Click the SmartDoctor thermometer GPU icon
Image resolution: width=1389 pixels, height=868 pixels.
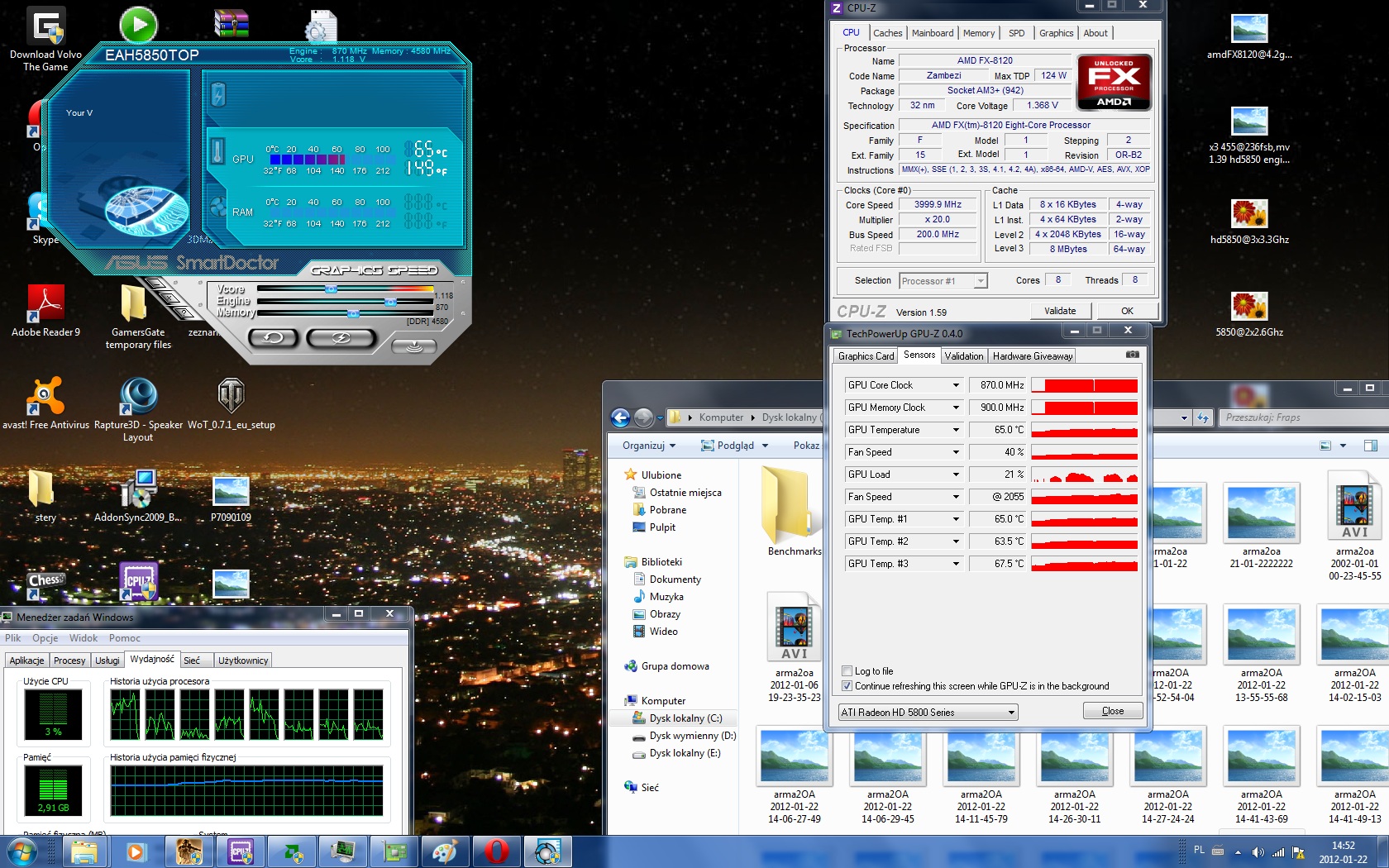pos(217,151)
